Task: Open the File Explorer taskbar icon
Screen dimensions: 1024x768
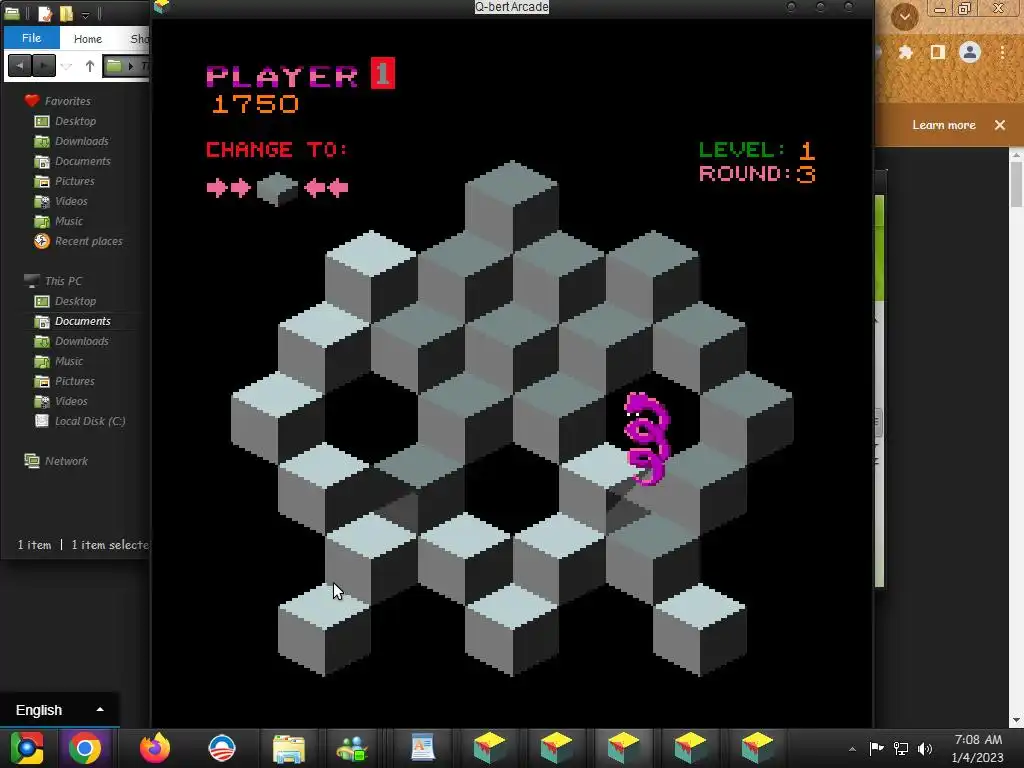Action: coord(289,748)
